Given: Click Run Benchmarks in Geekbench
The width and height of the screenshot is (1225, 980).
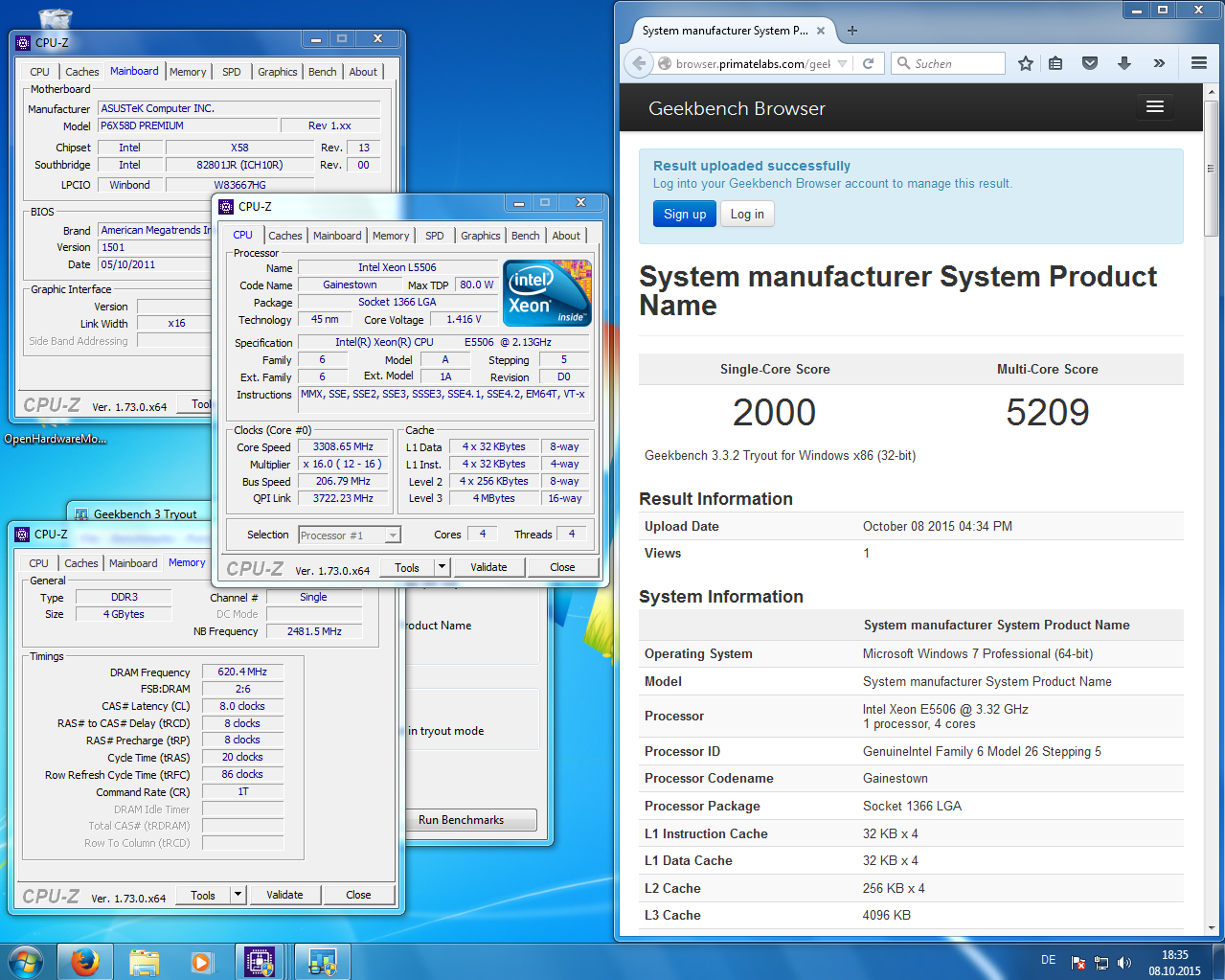Looking at the screenshot, I should point(461,820).
